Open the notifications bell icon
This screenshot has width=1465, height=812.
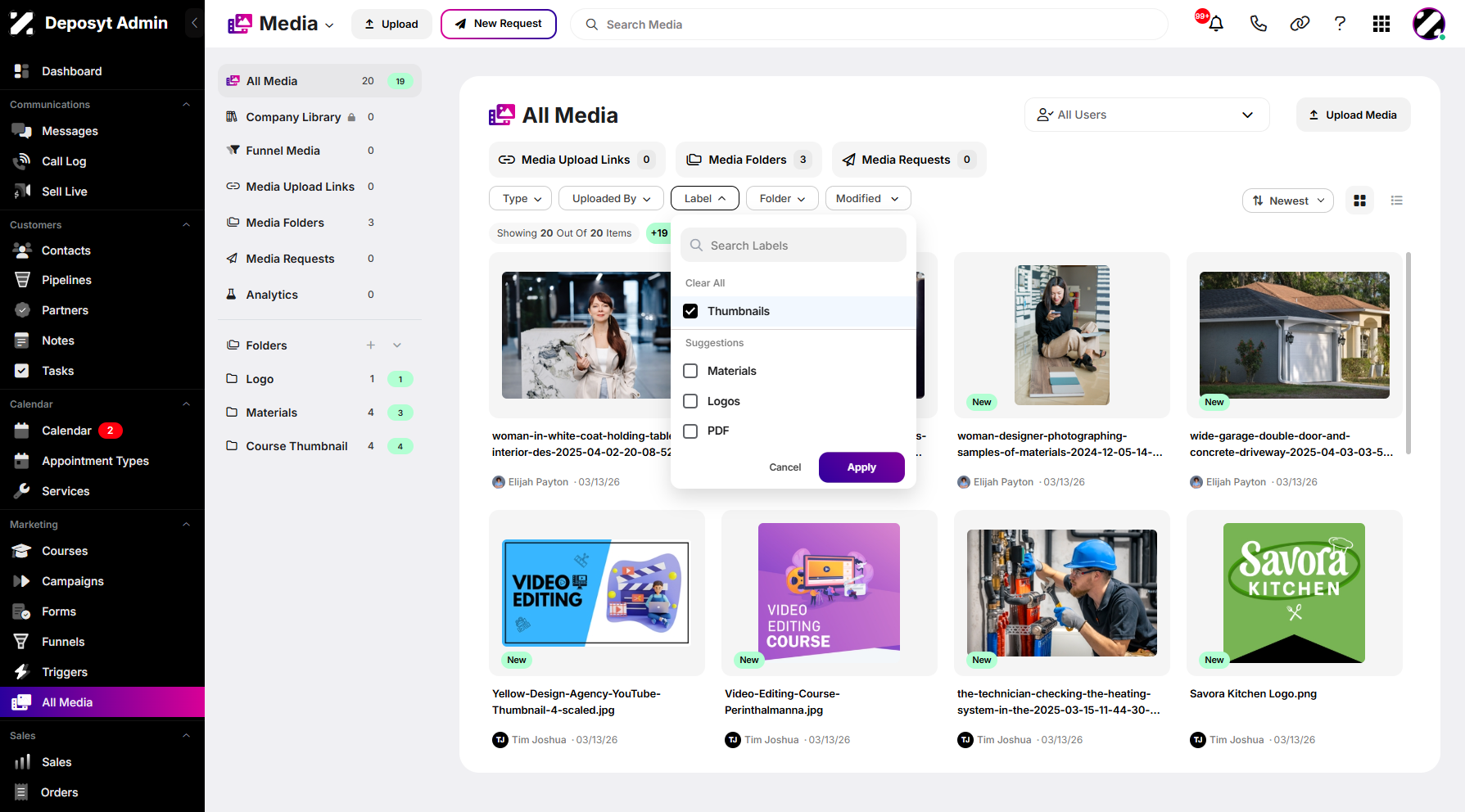click(1215, 24)
